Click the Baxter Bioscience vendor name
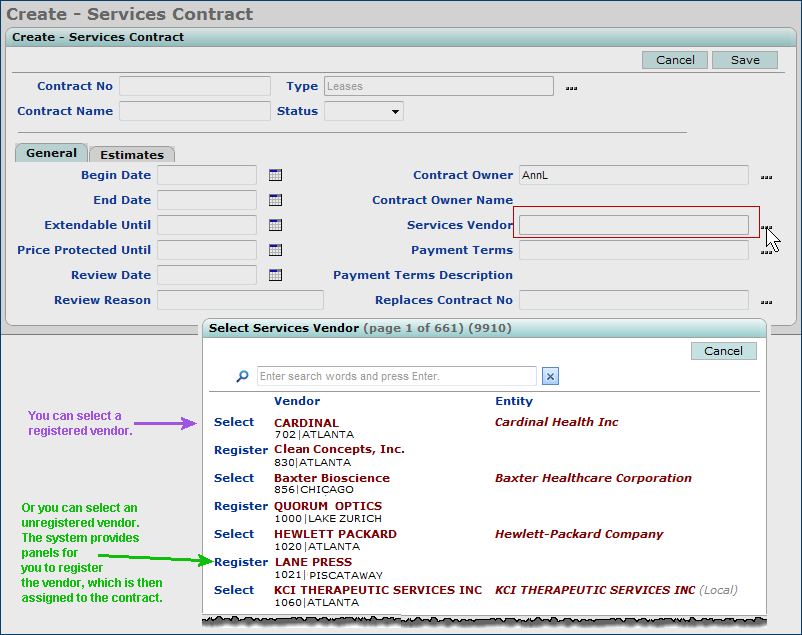The image size is (802, 635). pos(332,478)
